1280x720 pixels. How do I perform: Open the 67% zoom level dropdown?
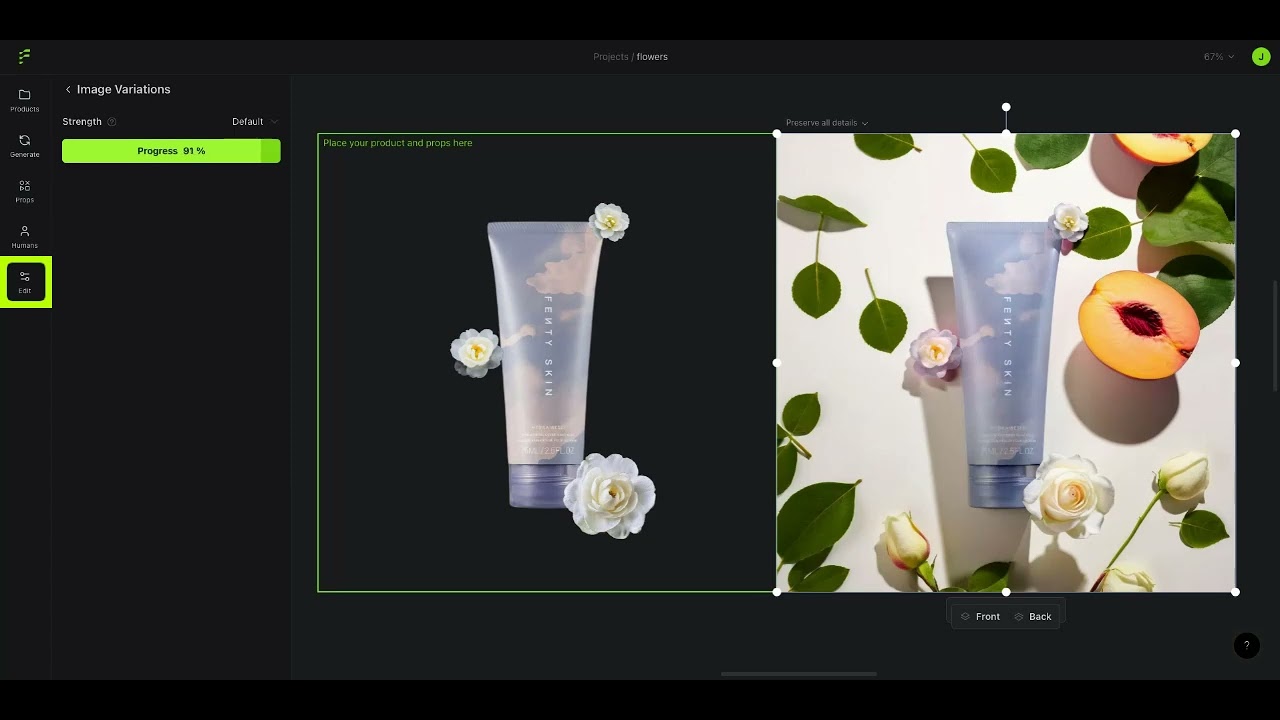[1219, 57]
